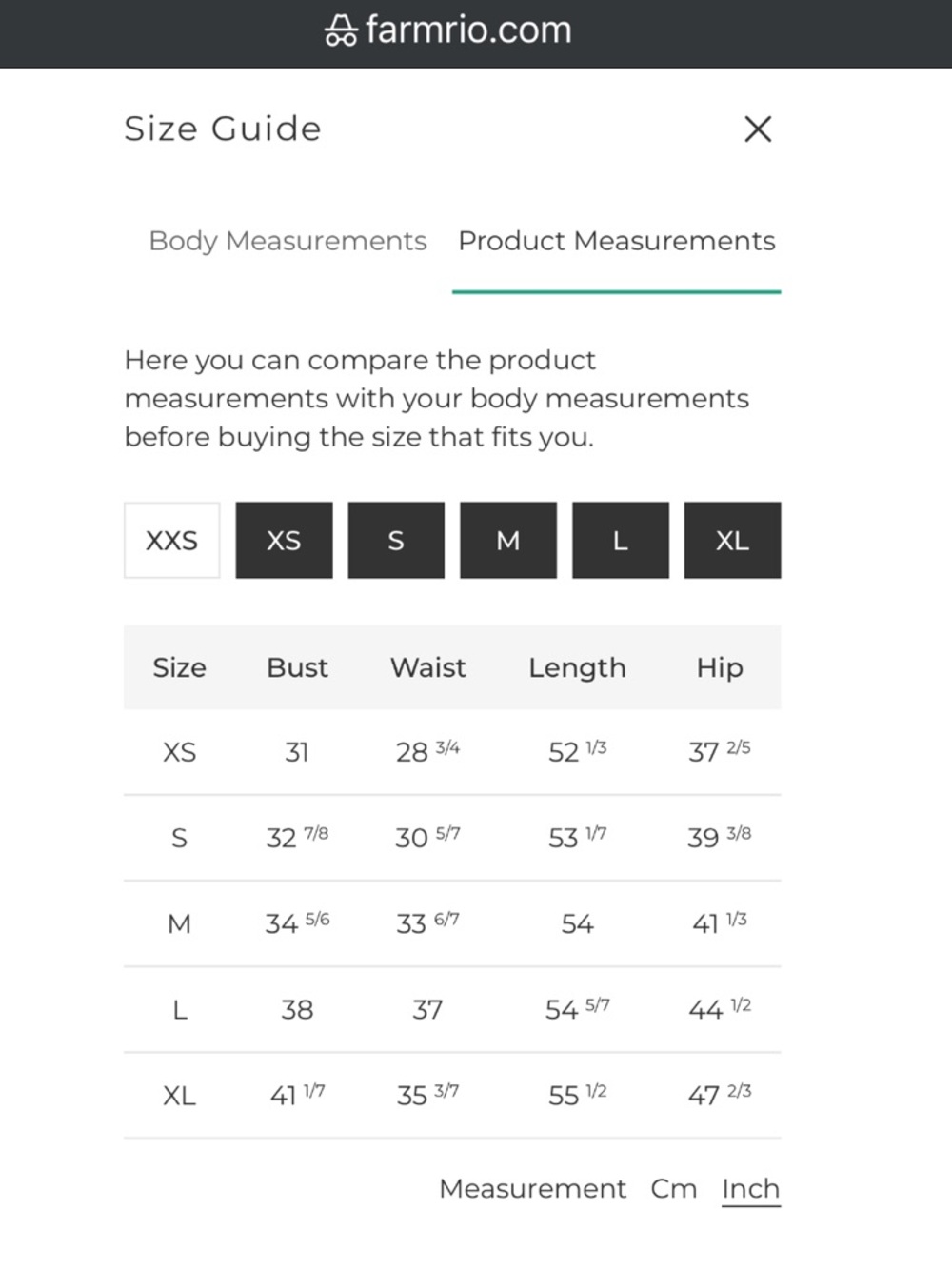Choose the L size button
The width and height of the screenshot is (952, 1269).
click(x=621, y=540)
